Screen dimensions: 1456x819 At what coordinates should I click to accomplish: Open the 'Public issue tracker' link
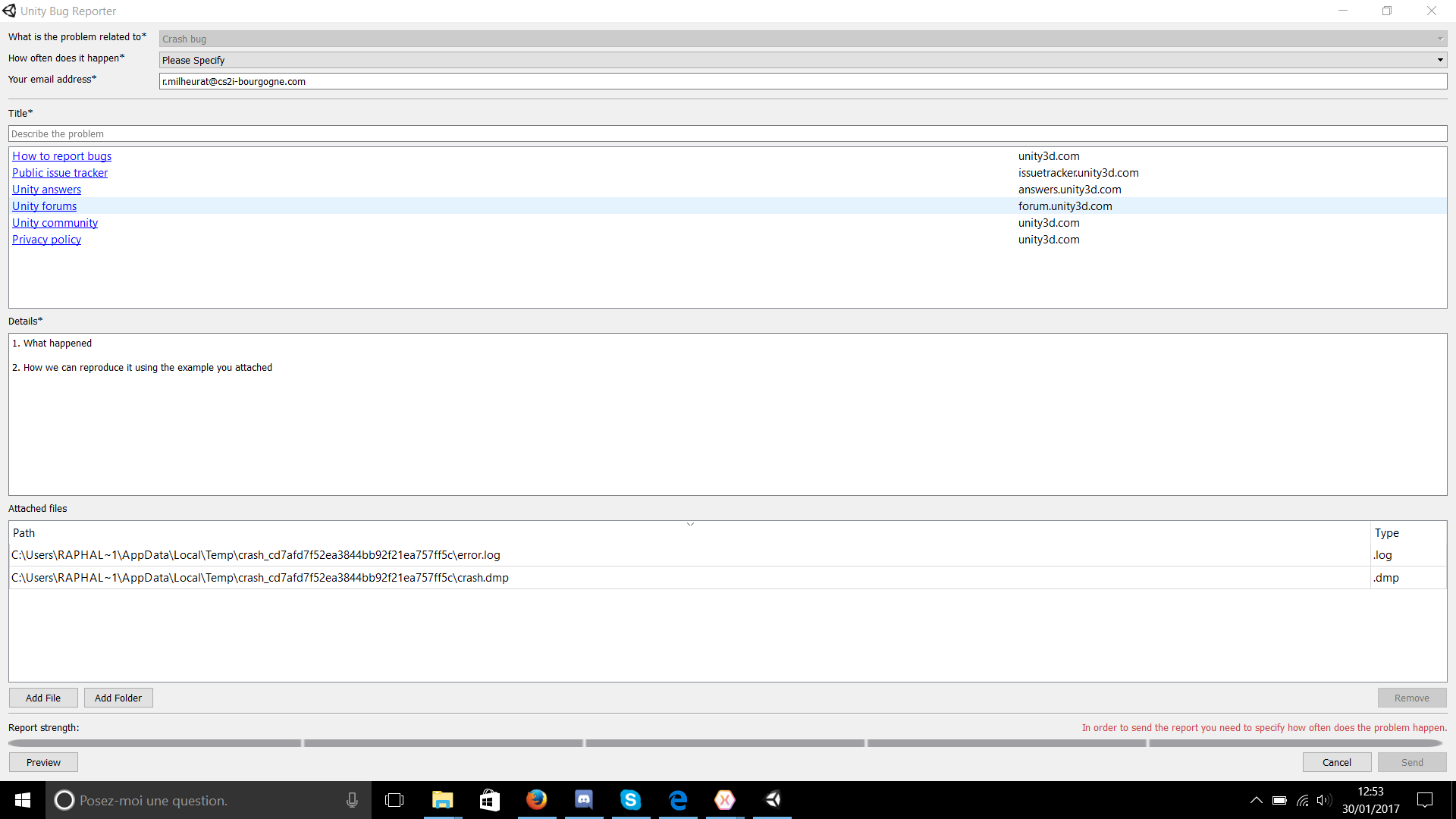60,173
